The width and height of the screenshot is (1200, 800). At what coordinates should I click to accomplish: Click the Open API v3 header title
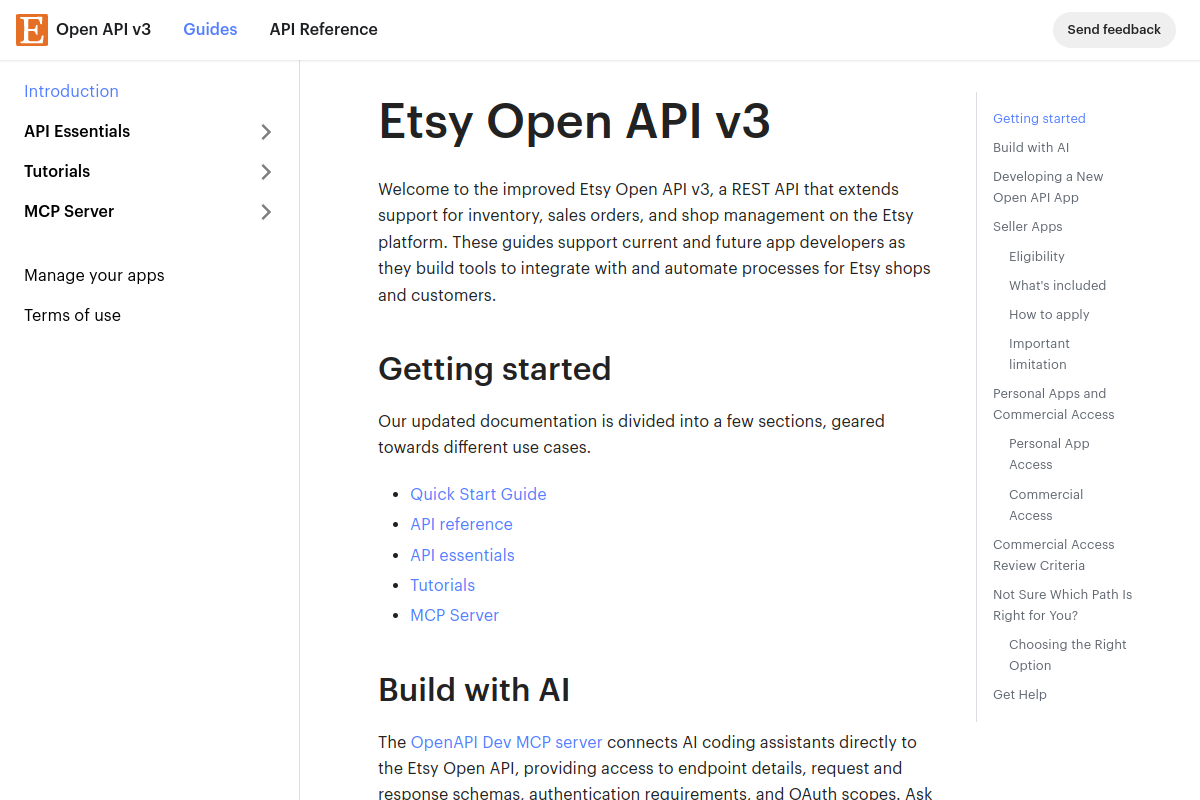[x=103, y=30]
